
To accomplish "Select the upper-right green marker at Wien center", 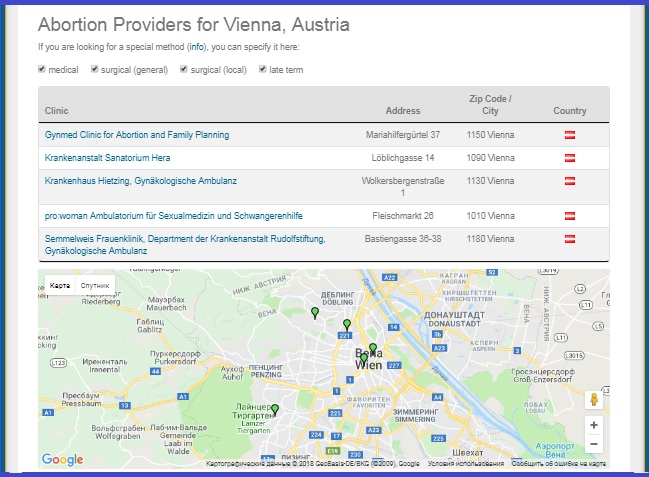I will [373, 349].
